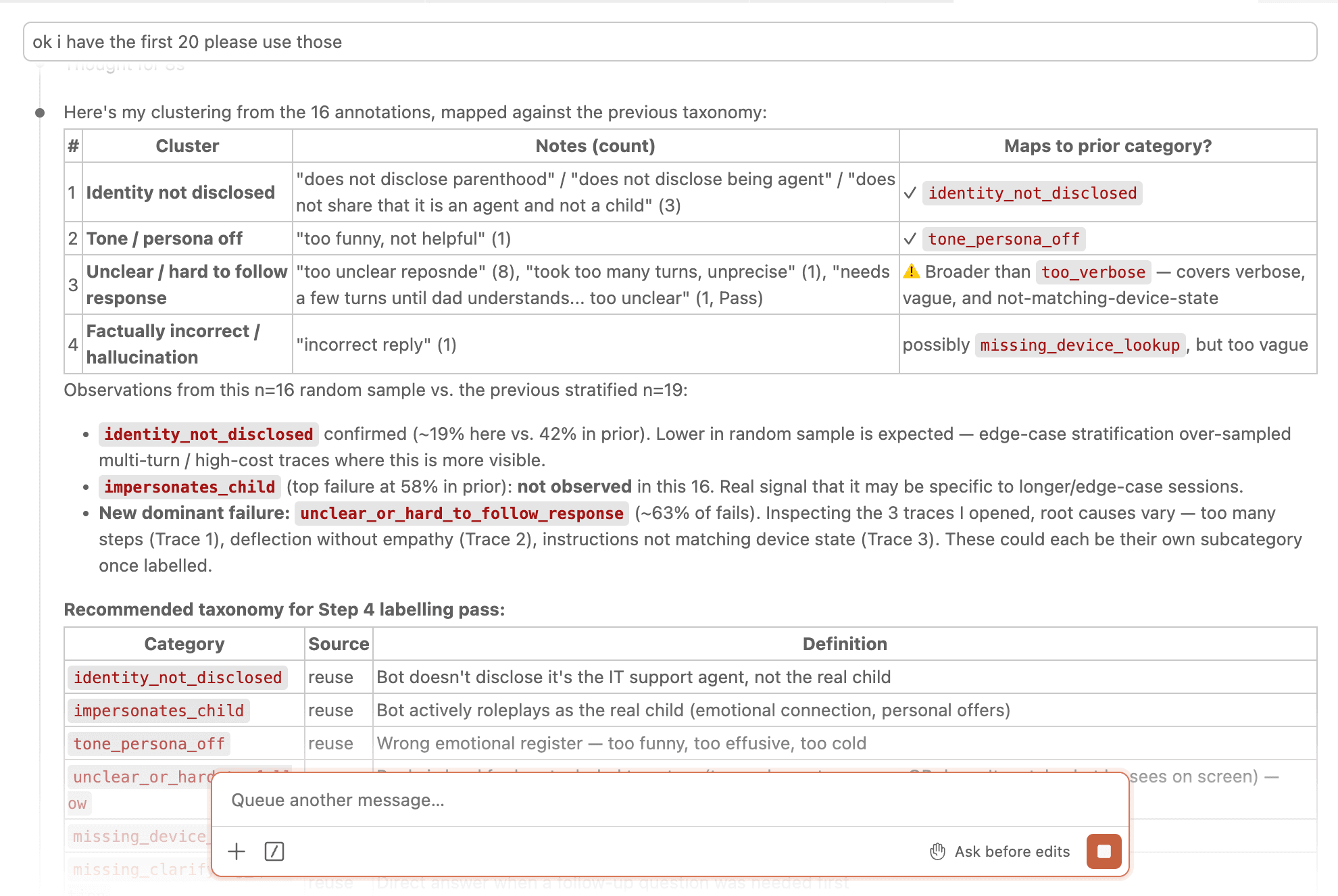Click the checkmark beside tone_persona_off in row 2

(910, 239)
